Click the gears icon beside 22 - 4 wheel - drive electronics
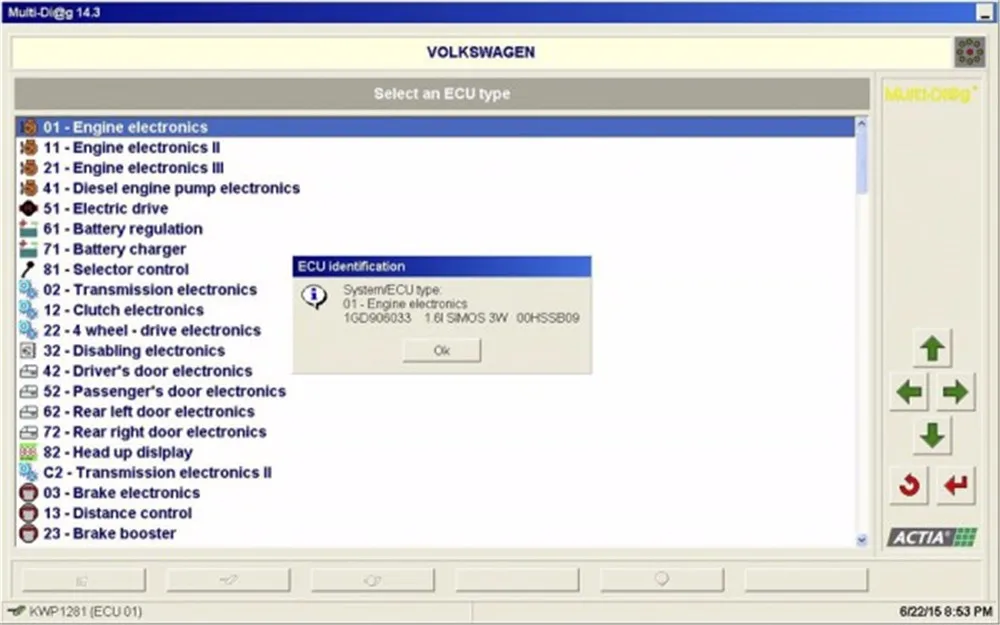1000x625 pixels. tap(28, 330)
